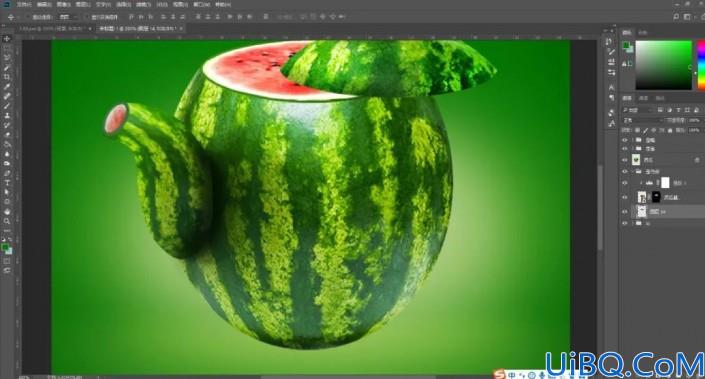This screenshot has width=705, height=379.
Task: Select the Eyedropper tool
Action: point(7,86)
